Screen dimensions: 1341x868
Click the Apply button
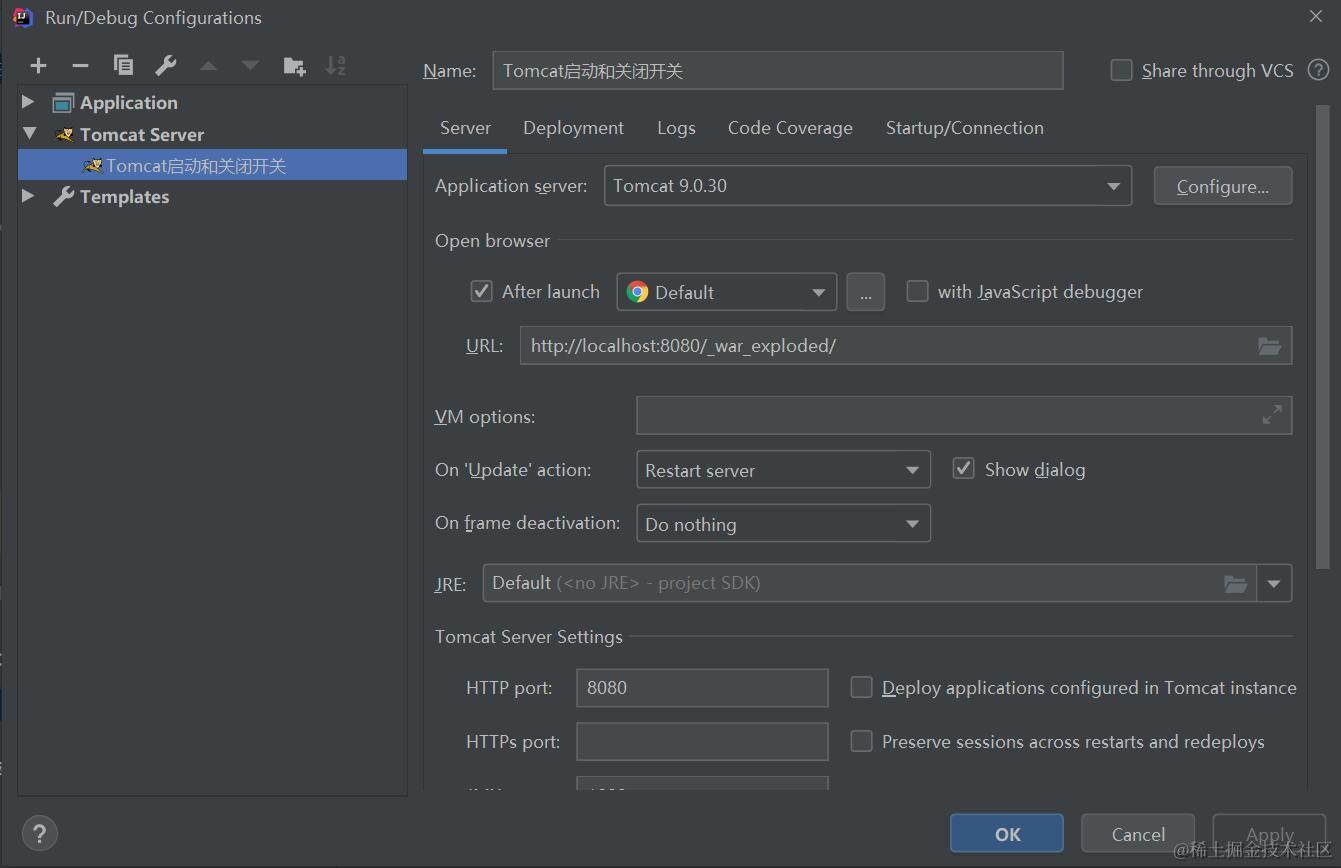pyautogui.click(x=1269, y=834)
